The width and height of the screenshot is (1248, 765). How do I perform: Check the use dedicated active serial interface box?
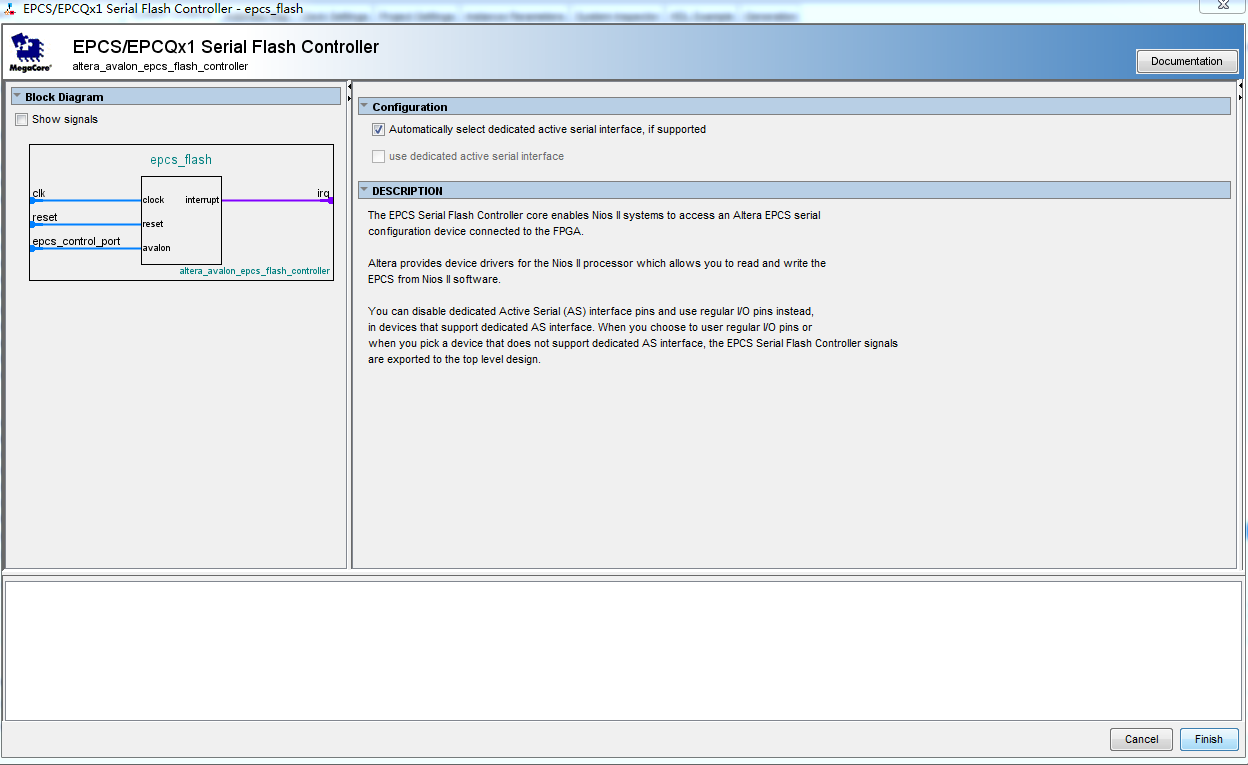tap(378, 156)
